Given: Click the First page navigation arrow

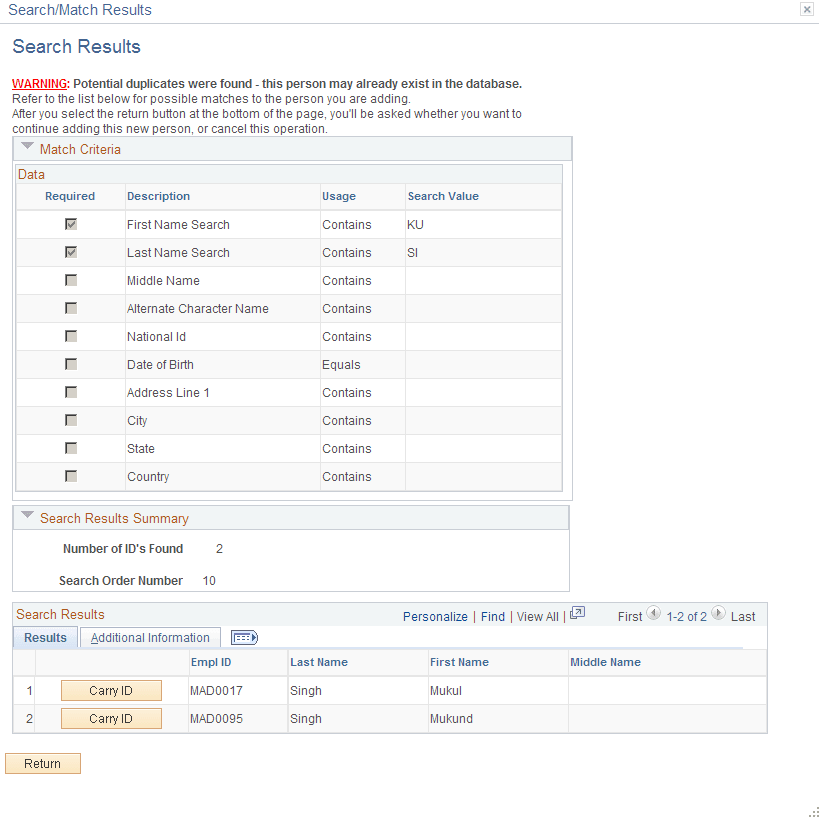Looking at the screenshot, I should click(x=654, y=614).
